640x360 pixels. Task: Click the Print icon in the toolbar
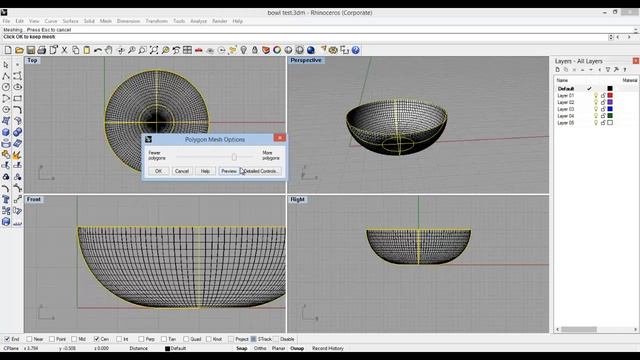coord(42,50)
